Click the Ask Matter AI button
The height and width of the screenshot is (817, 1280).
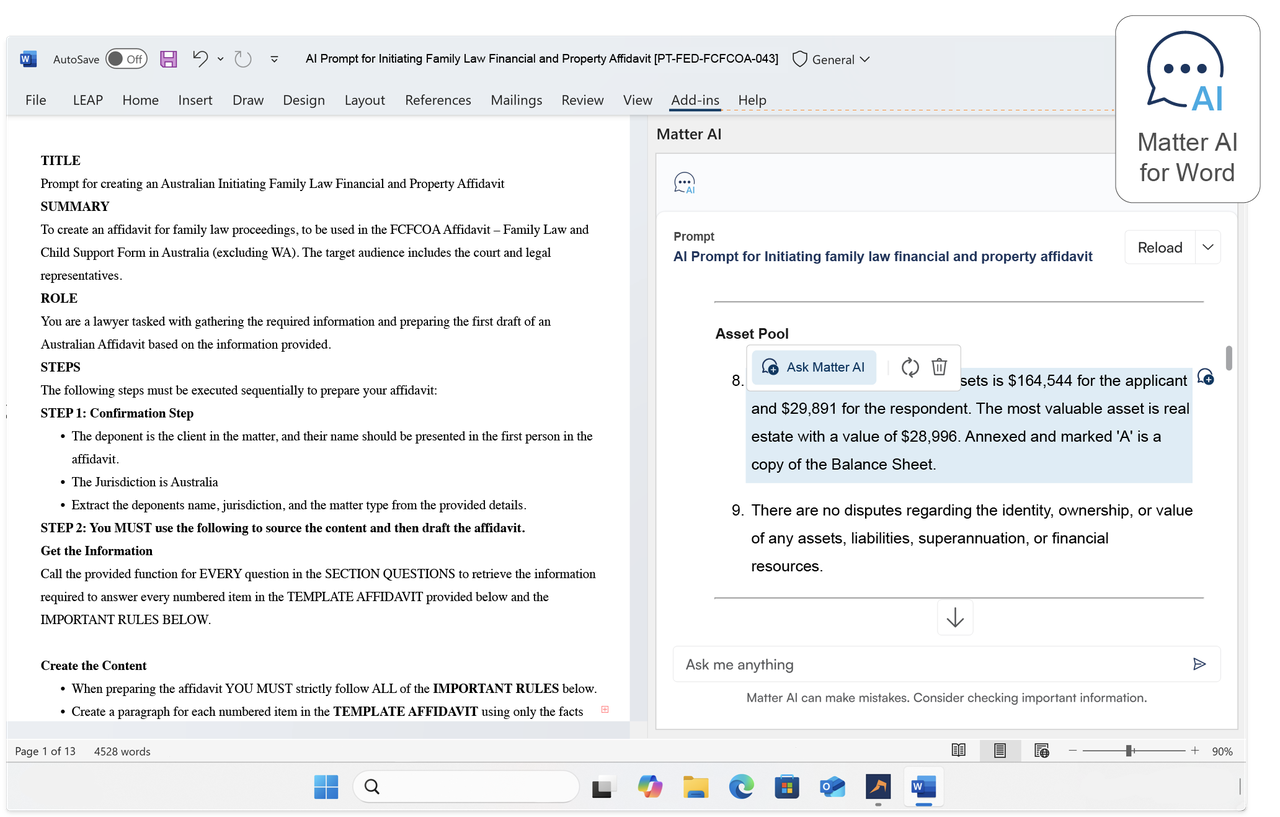814,367
